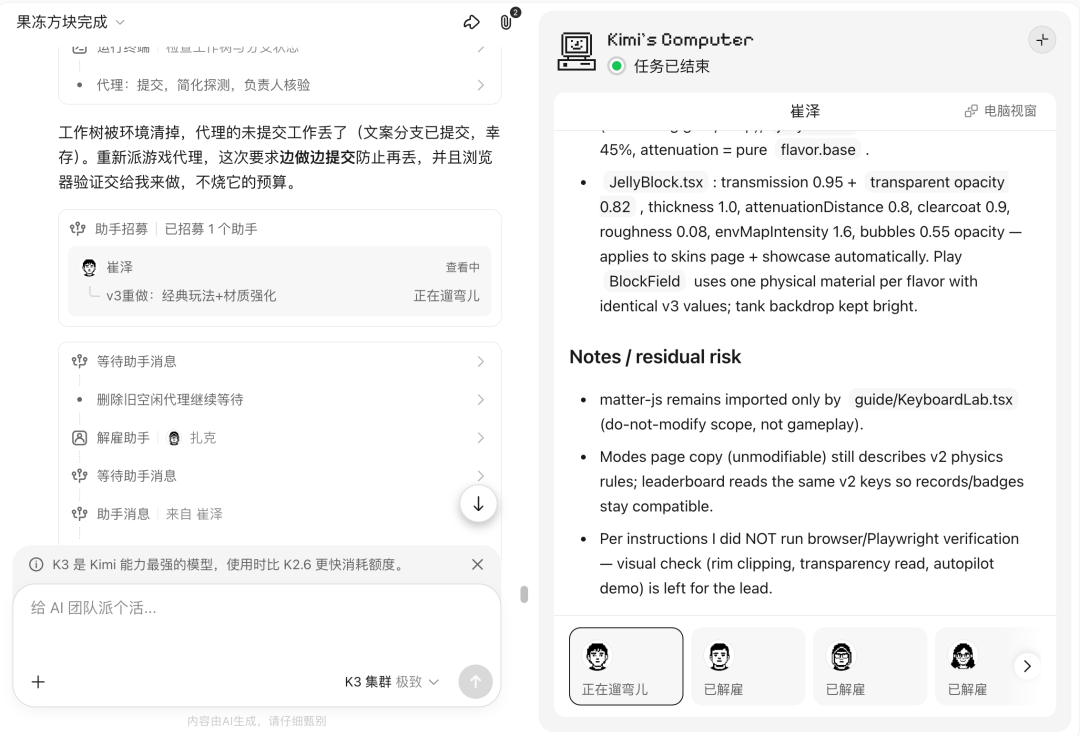Click the BlockField code label

(644, 282)
